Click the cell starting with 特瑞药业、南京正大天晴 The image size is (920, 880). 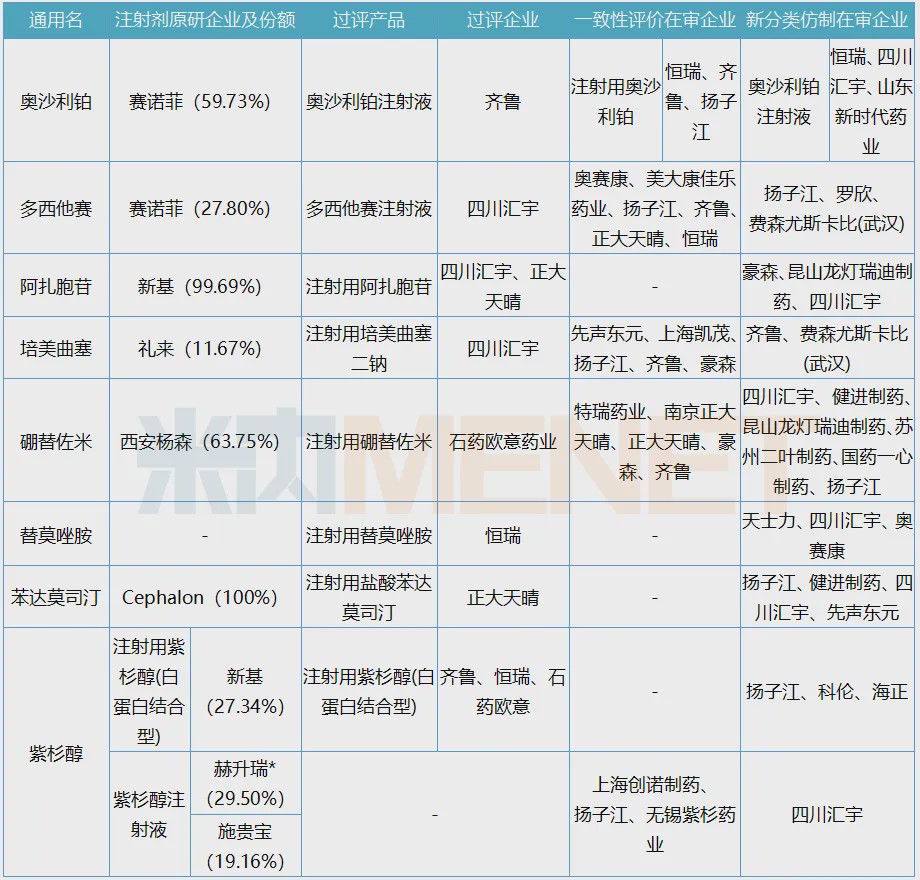point(655,441)
